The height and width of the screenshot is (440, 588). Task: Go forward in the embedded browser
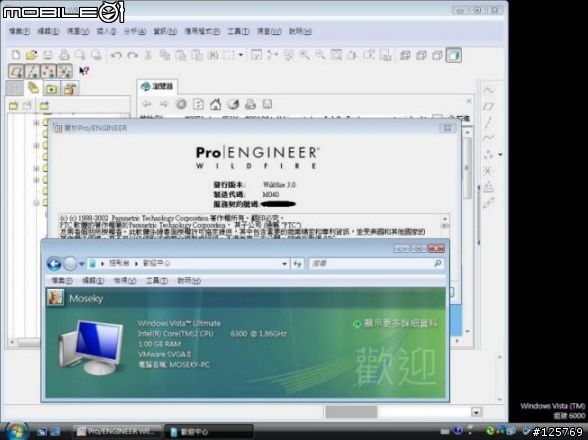[x=164, y=104]
